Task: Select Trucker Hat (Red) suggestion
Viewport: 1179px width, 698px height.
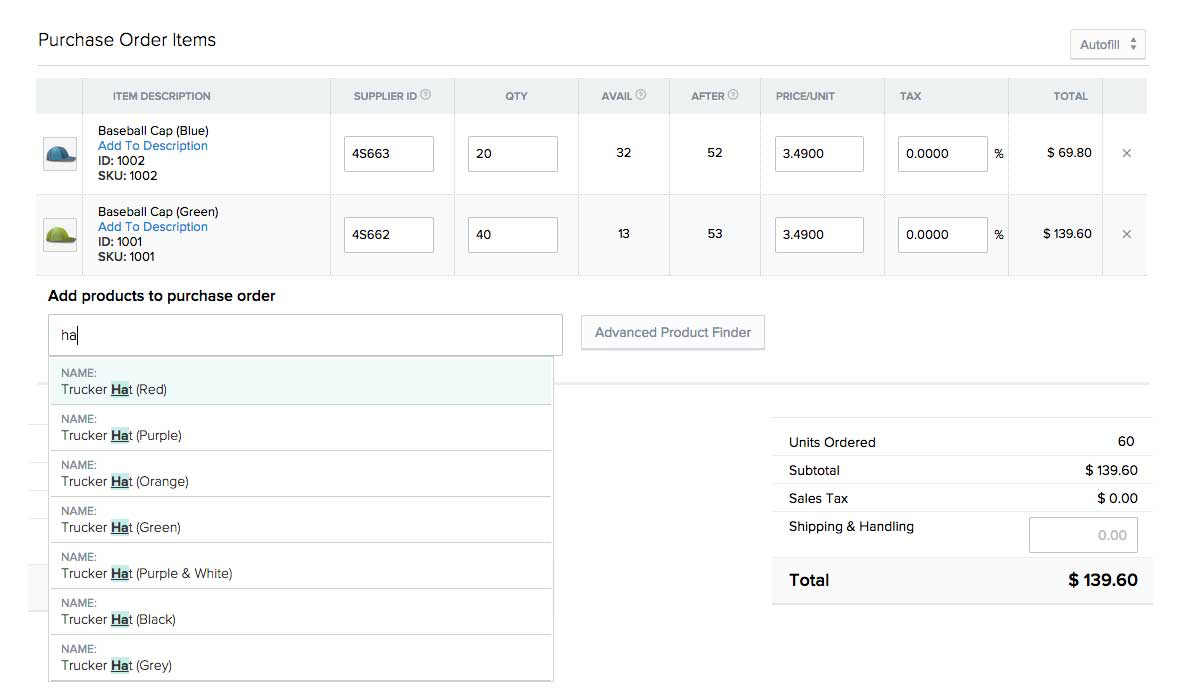Action: pyautogui.click(x=300, y=382)
